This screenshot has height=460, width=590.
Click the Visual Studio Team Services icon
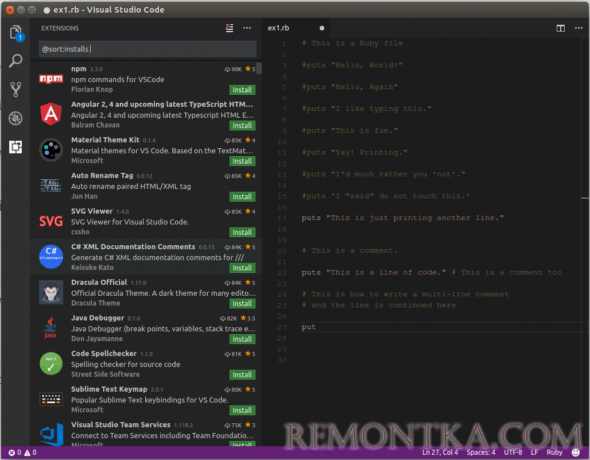[52, 434]
